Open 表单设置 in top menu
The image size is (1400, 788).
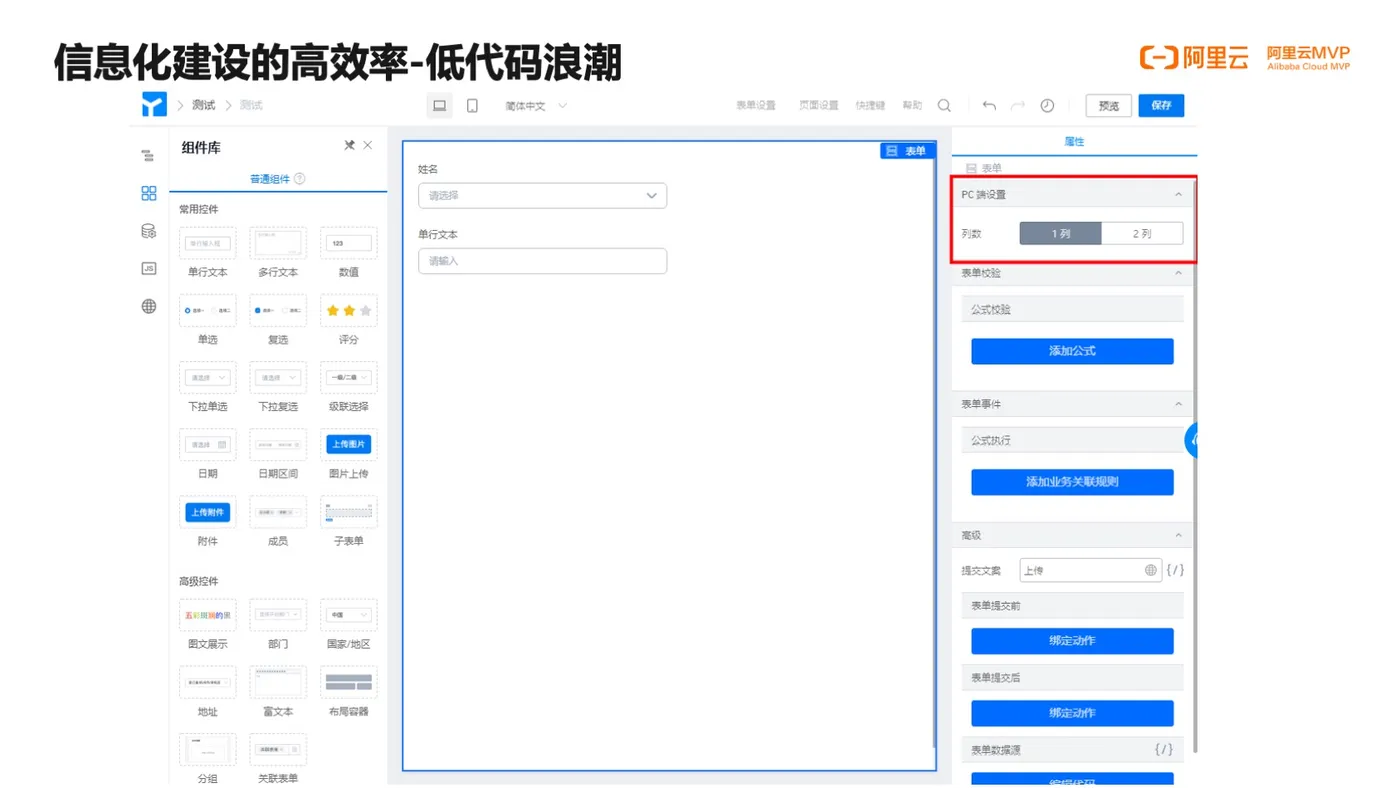click(756, 105)
